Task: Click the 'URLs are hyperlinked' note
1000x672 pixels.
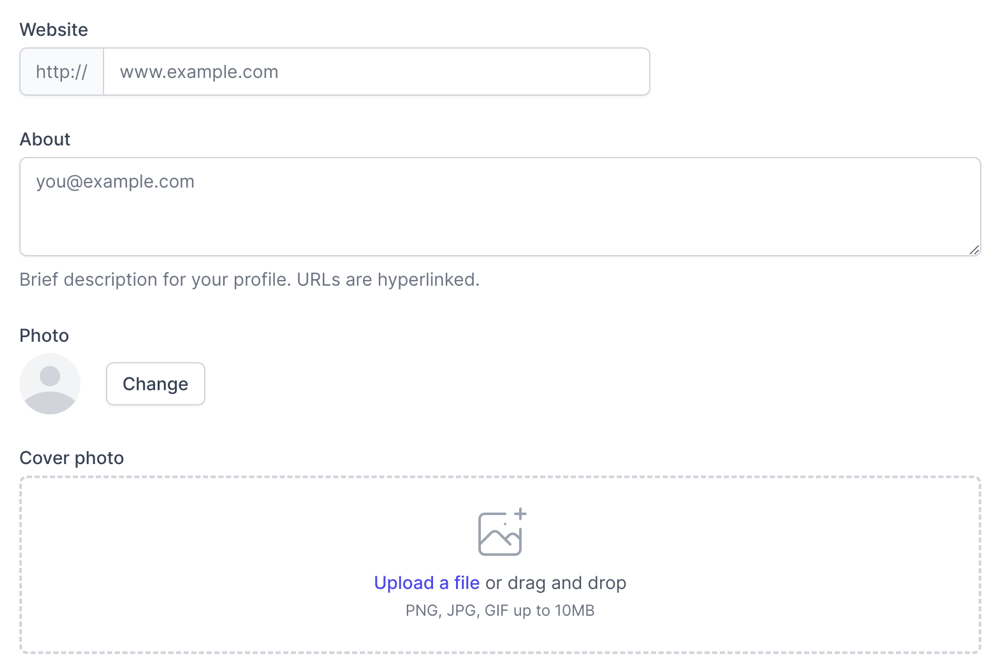Action: (388, 280)
